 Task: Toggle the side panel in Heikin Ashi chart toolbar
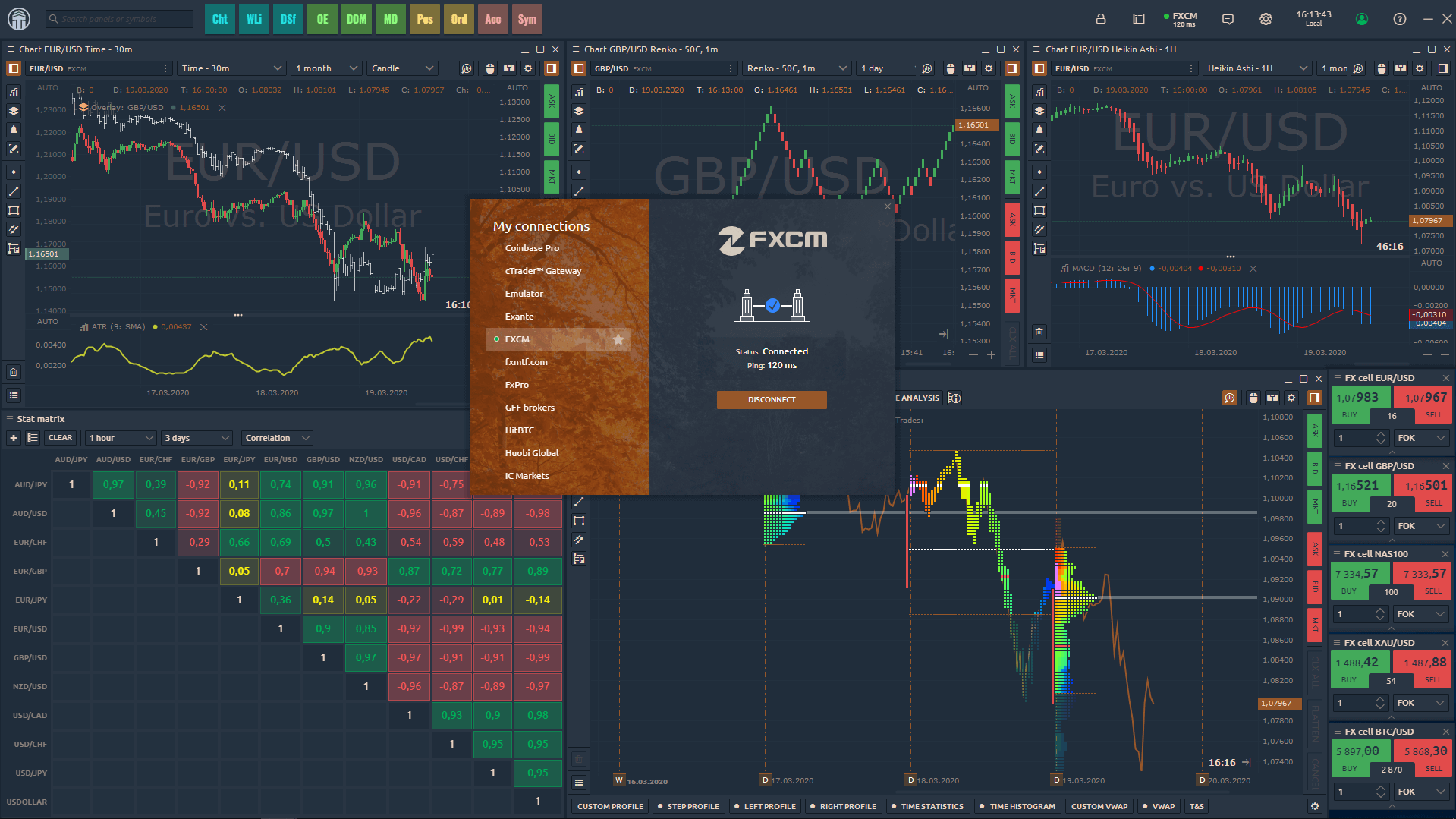(x=1443, y=68)
